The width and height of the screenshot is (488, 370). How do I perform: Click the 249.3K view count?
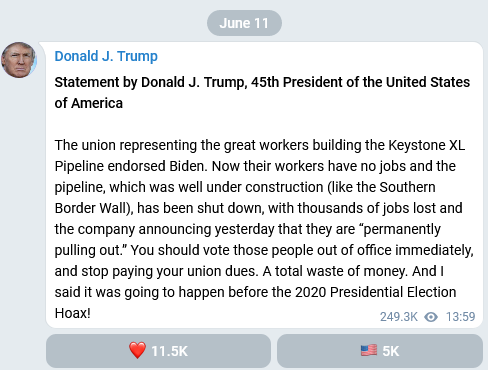pos(399,317)
